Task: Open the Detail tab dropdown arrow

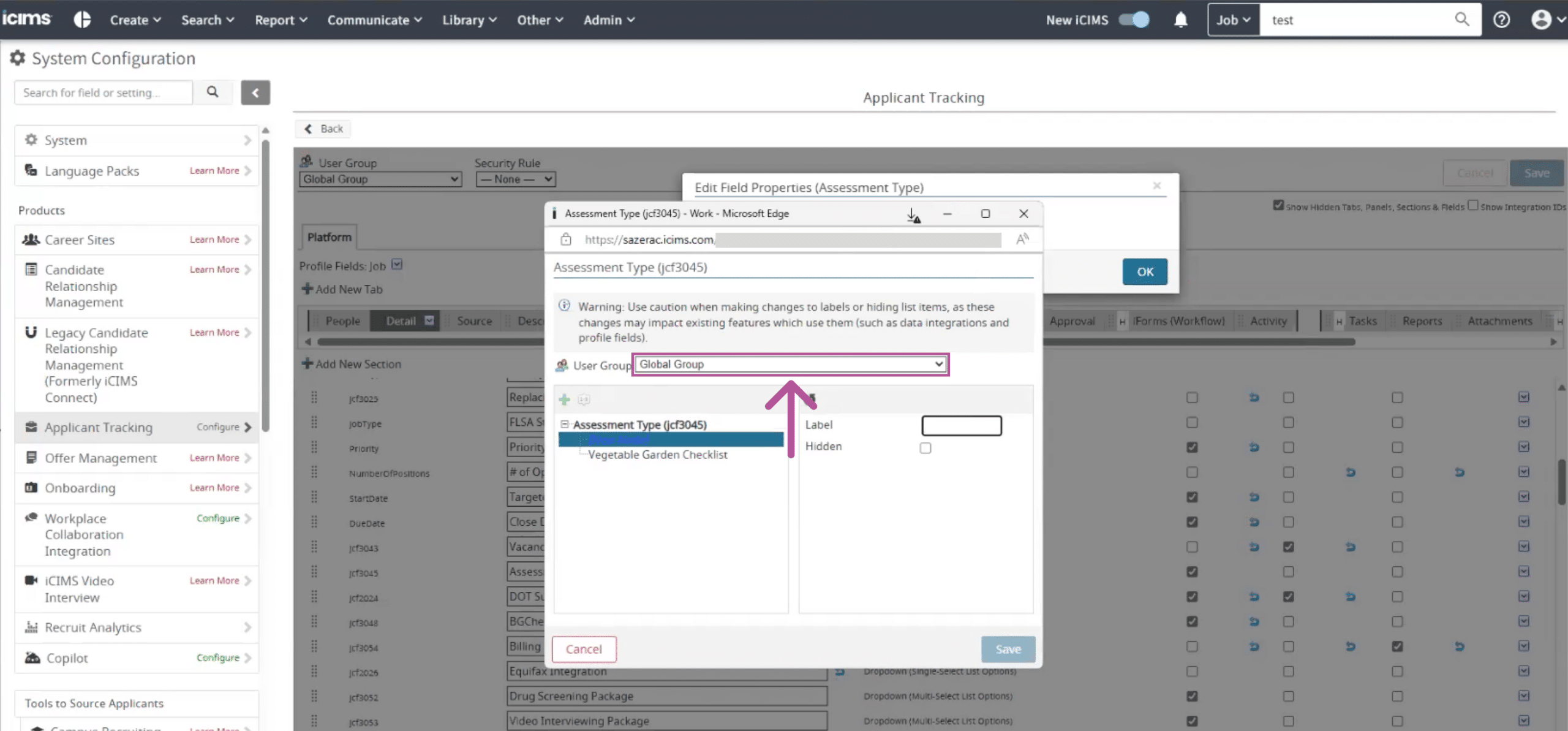Action: (429, 320)
